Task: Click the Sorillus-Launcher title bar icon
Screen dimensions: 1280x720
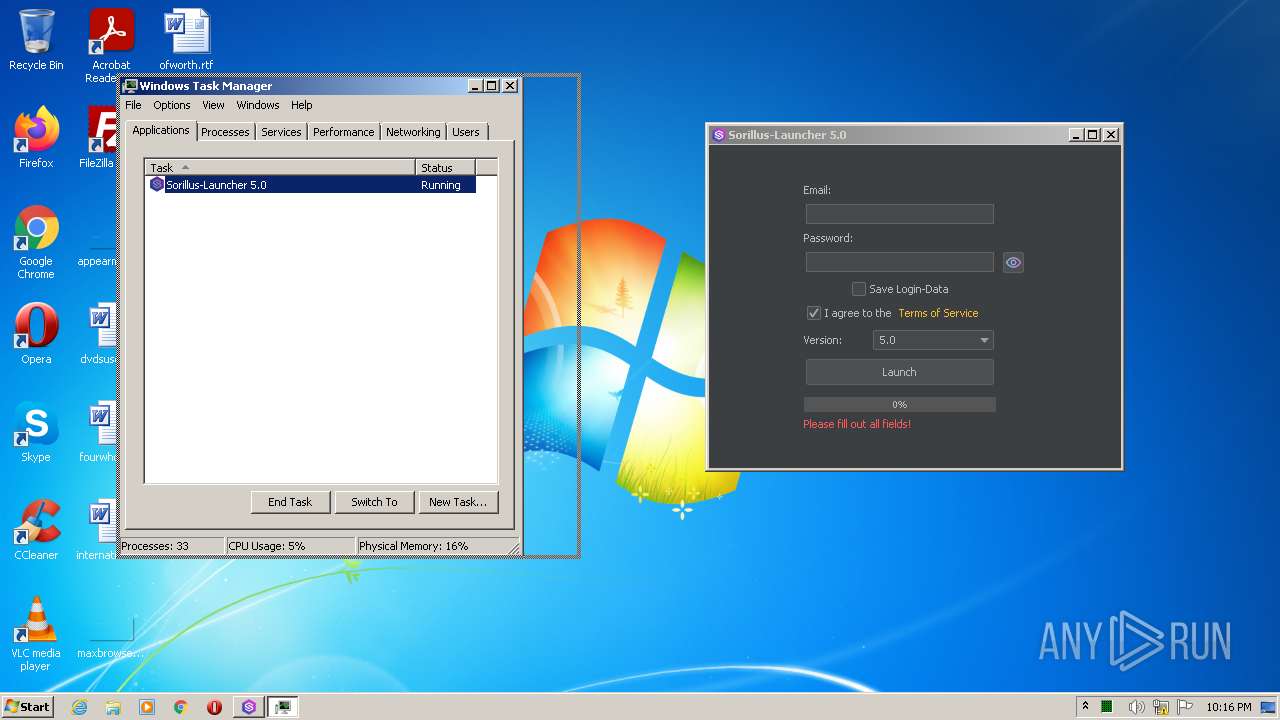Action: [x=718, y=135]
